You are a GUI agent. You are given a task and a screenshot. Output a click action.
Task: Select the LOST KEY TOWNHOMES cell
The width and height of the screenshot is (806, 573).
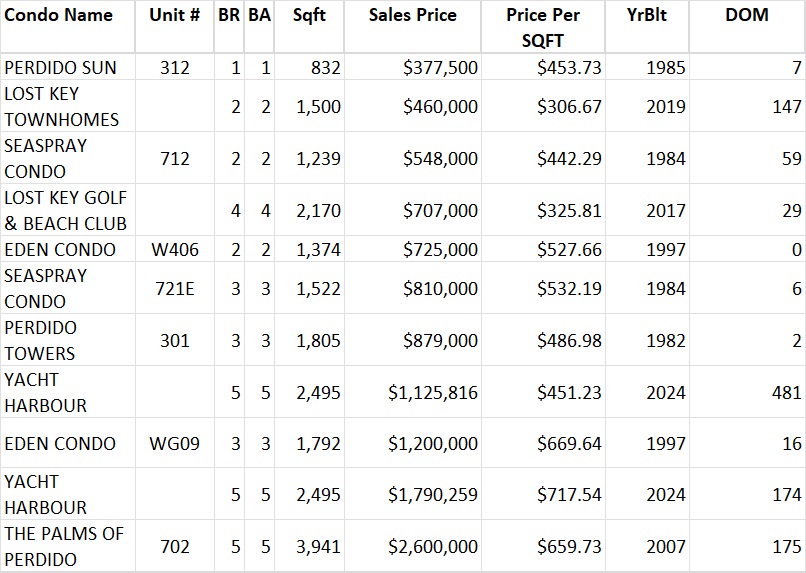pos(62,106)
